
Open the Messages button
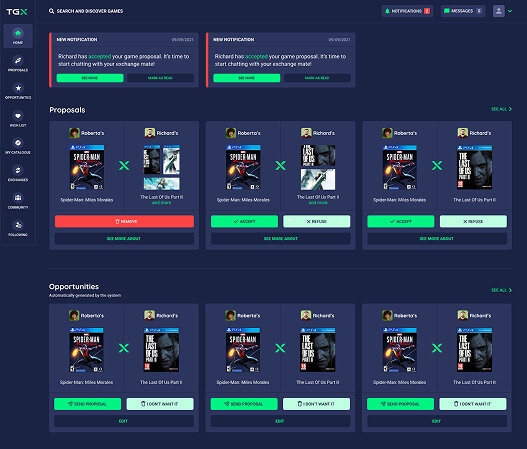[x=463, y=11]
